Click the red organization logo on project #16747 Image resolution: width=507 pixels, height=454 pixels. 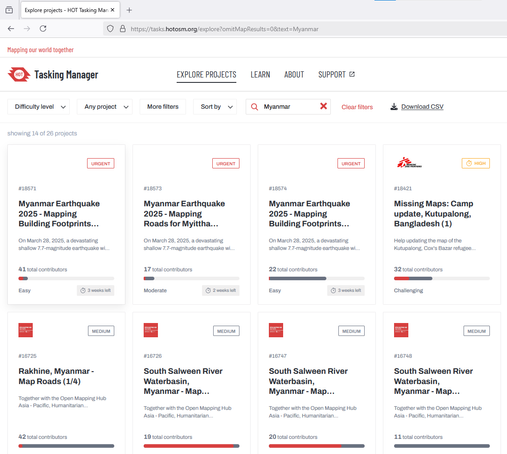pos(276,330)
